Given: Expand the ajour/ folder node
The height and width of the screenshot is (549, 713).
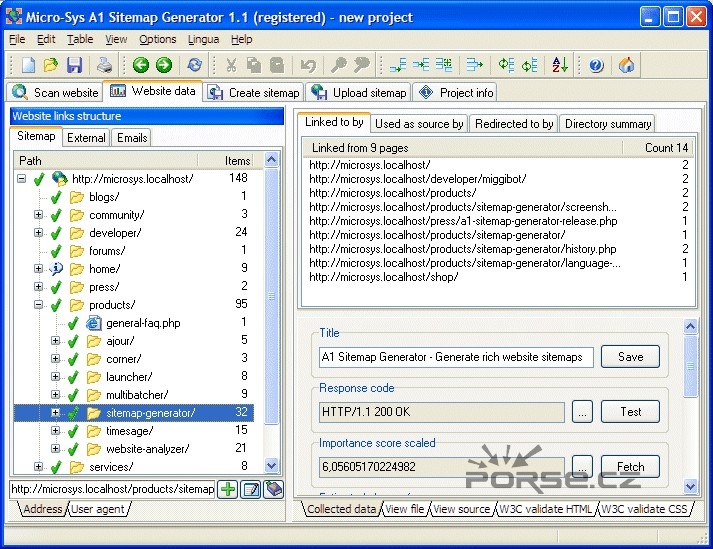Looking at the screenshot, I should pos(55,340).
